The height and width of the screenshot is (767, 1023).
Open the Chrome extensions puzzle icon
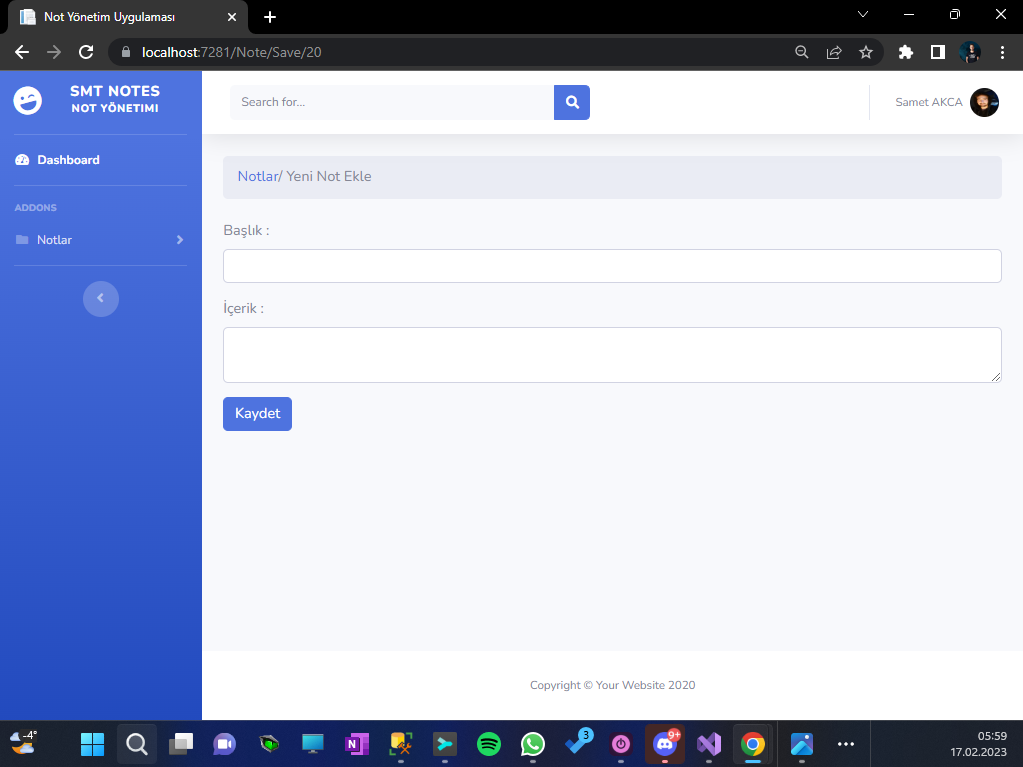click(x=906, y=52)
